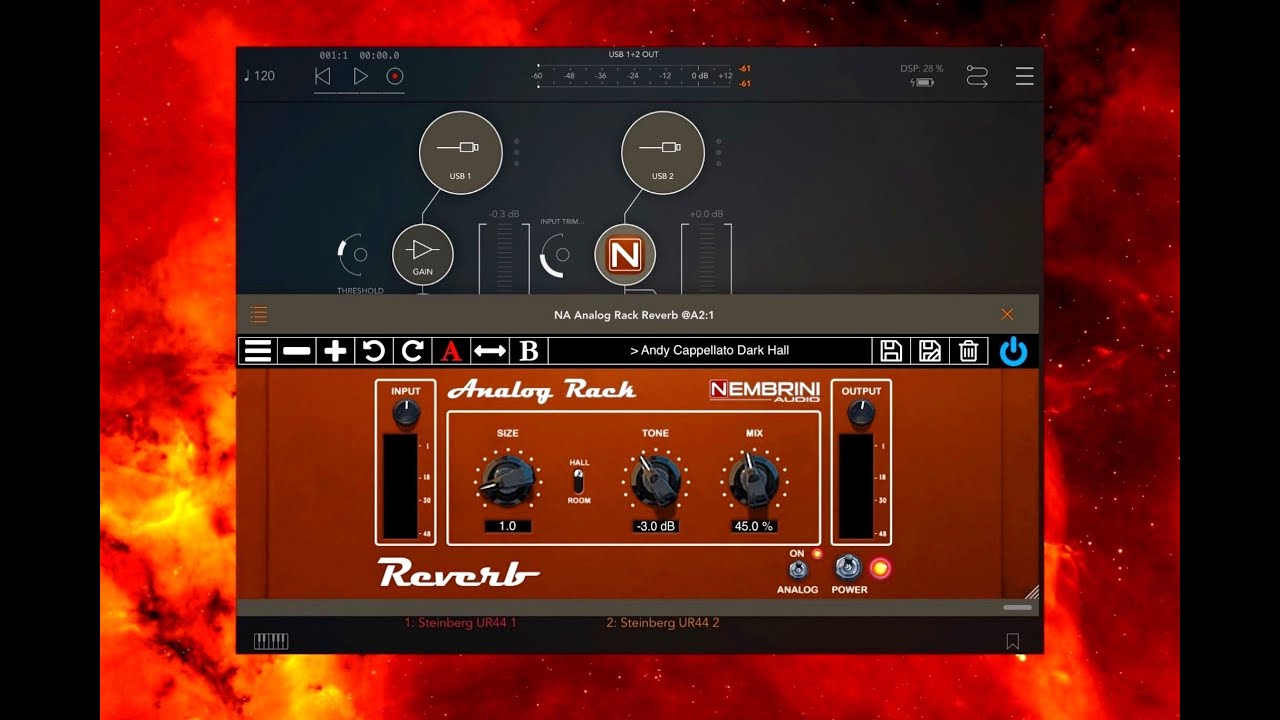Click the Nembrini Audio logo
The width and height of the screenshot is (1280, 720).
point(765,390)
